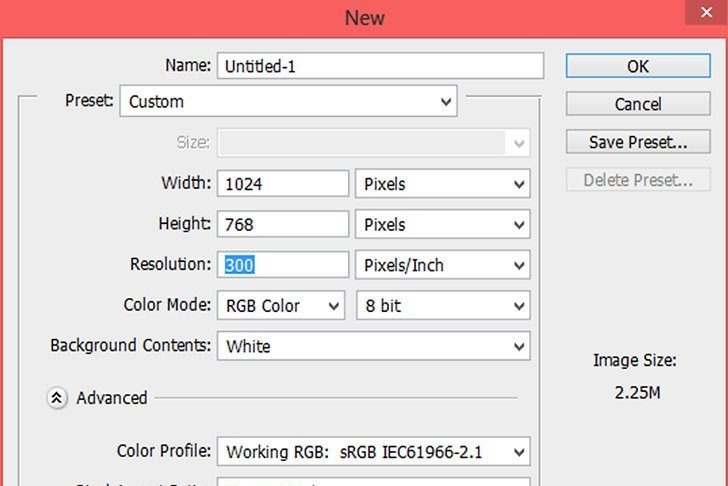This screenshot has width=728, height=486.
Task: Open the Width units Pixels dropdown
Action: pyautogui.click(x=442, y=184)
